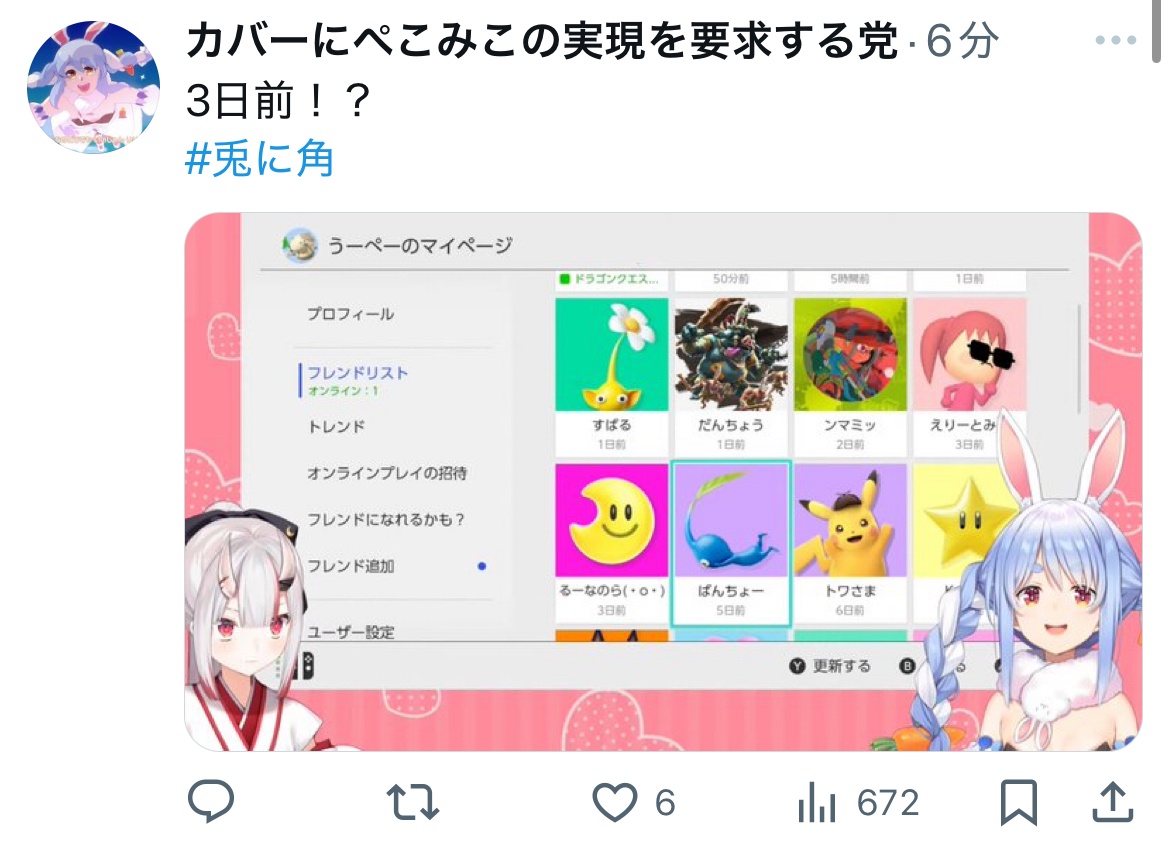
Task: Choose オンラインプレイの招待 in the sidebar
Action: coord(387,473)
